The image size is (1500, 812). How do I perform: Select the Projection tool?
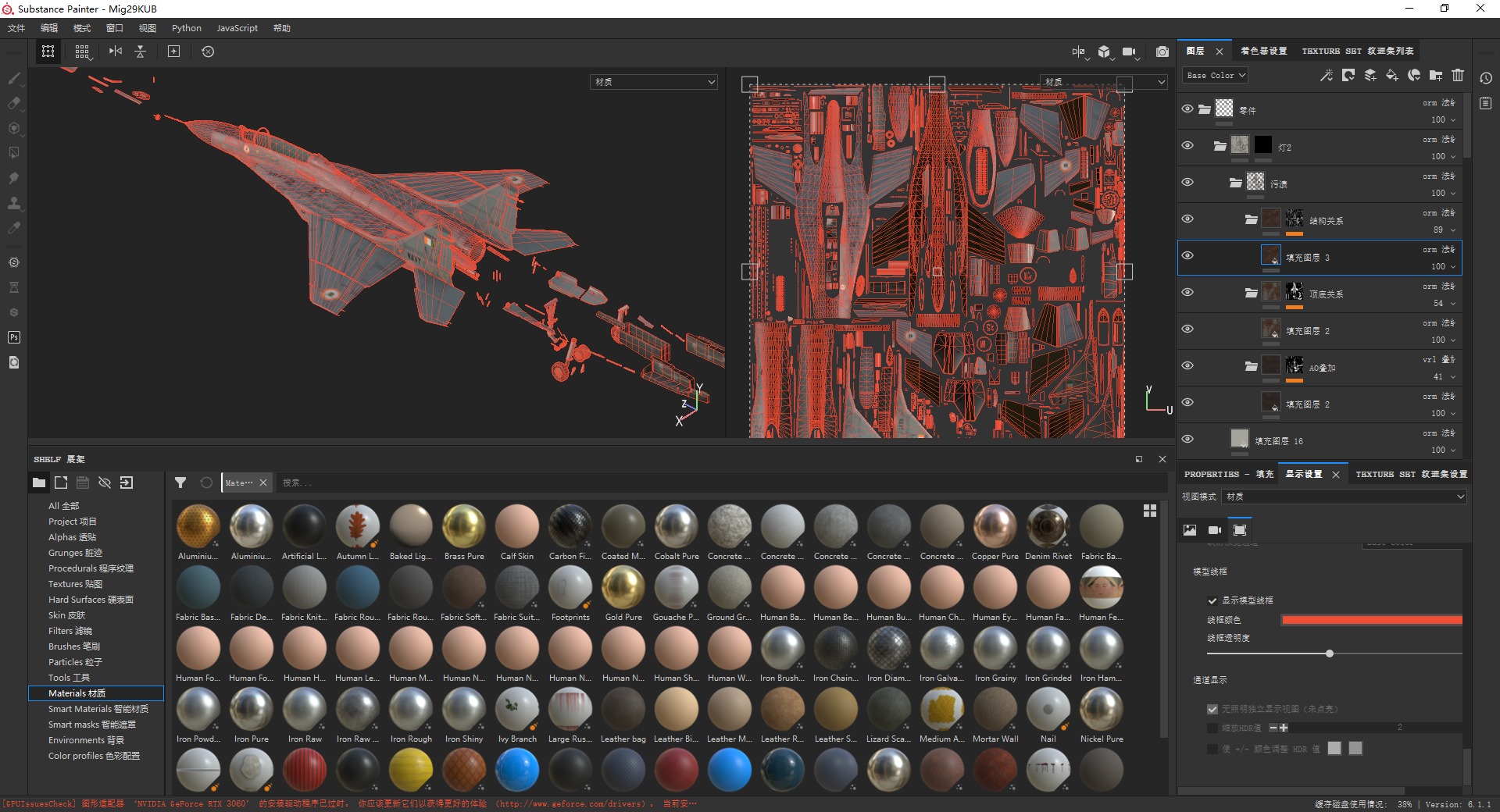tap(14, 128)
